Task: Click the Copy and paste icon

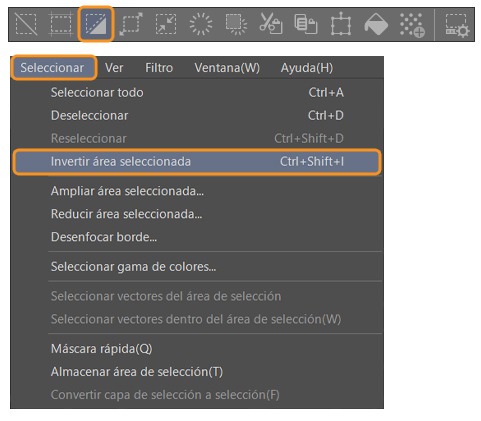Action: [x=306, y=24]
